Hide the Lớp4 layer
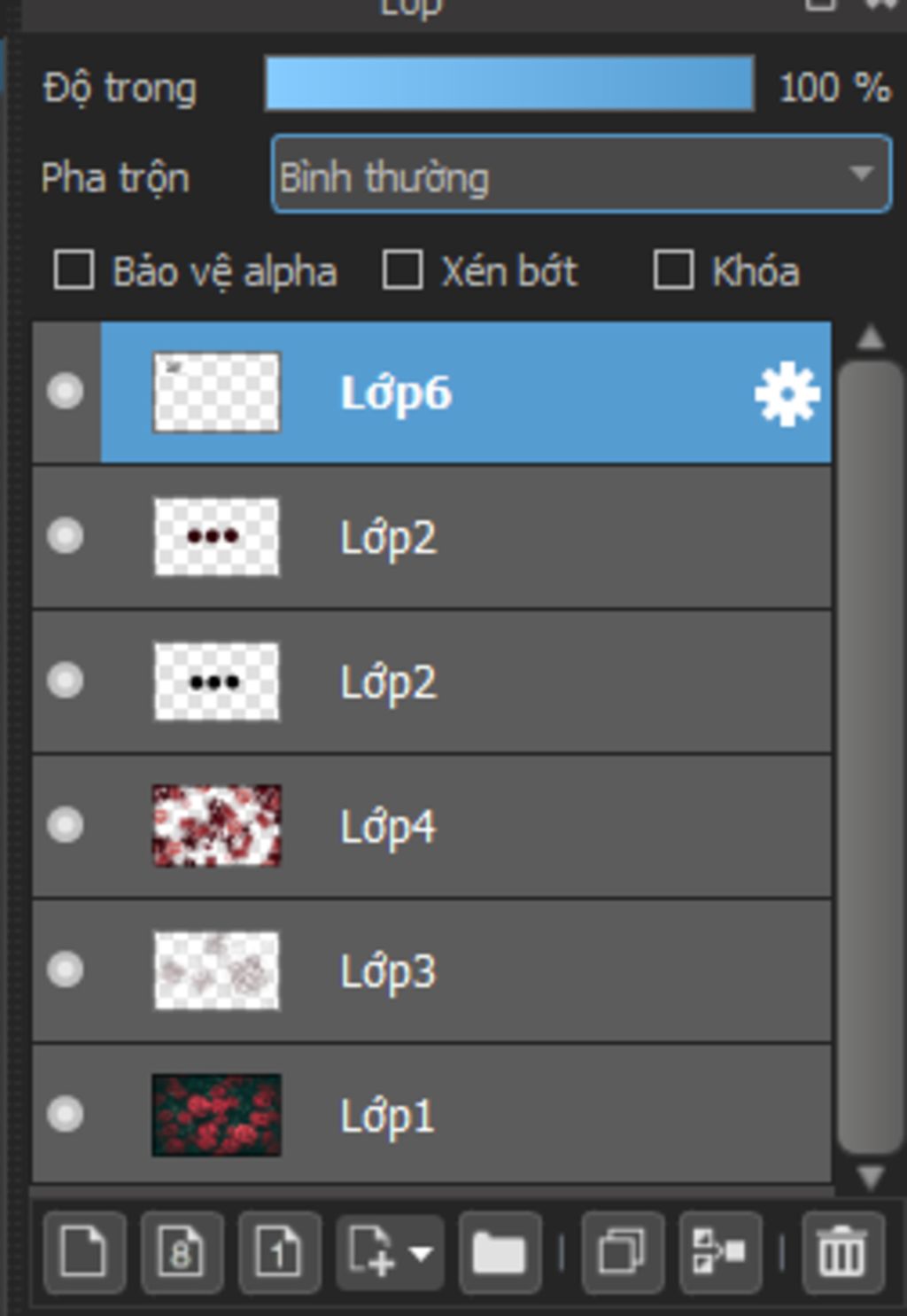 pos(66,826)
